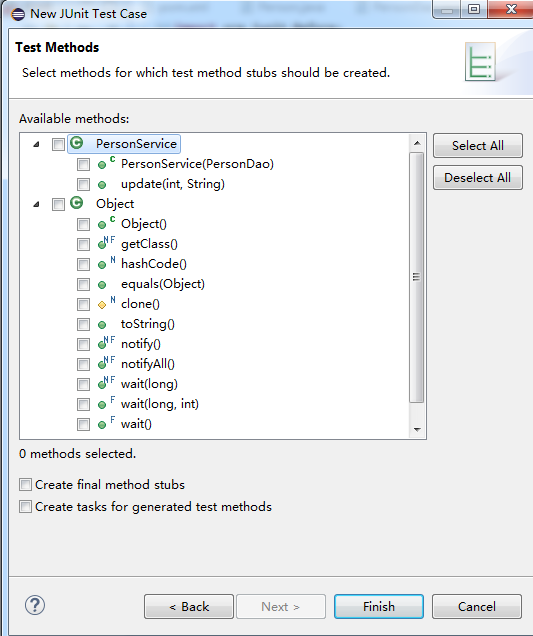The width and height of the screenshot is (533, 636).
Task: Click the '0 methods selected.' status text
Action: [x=77, y=453]
